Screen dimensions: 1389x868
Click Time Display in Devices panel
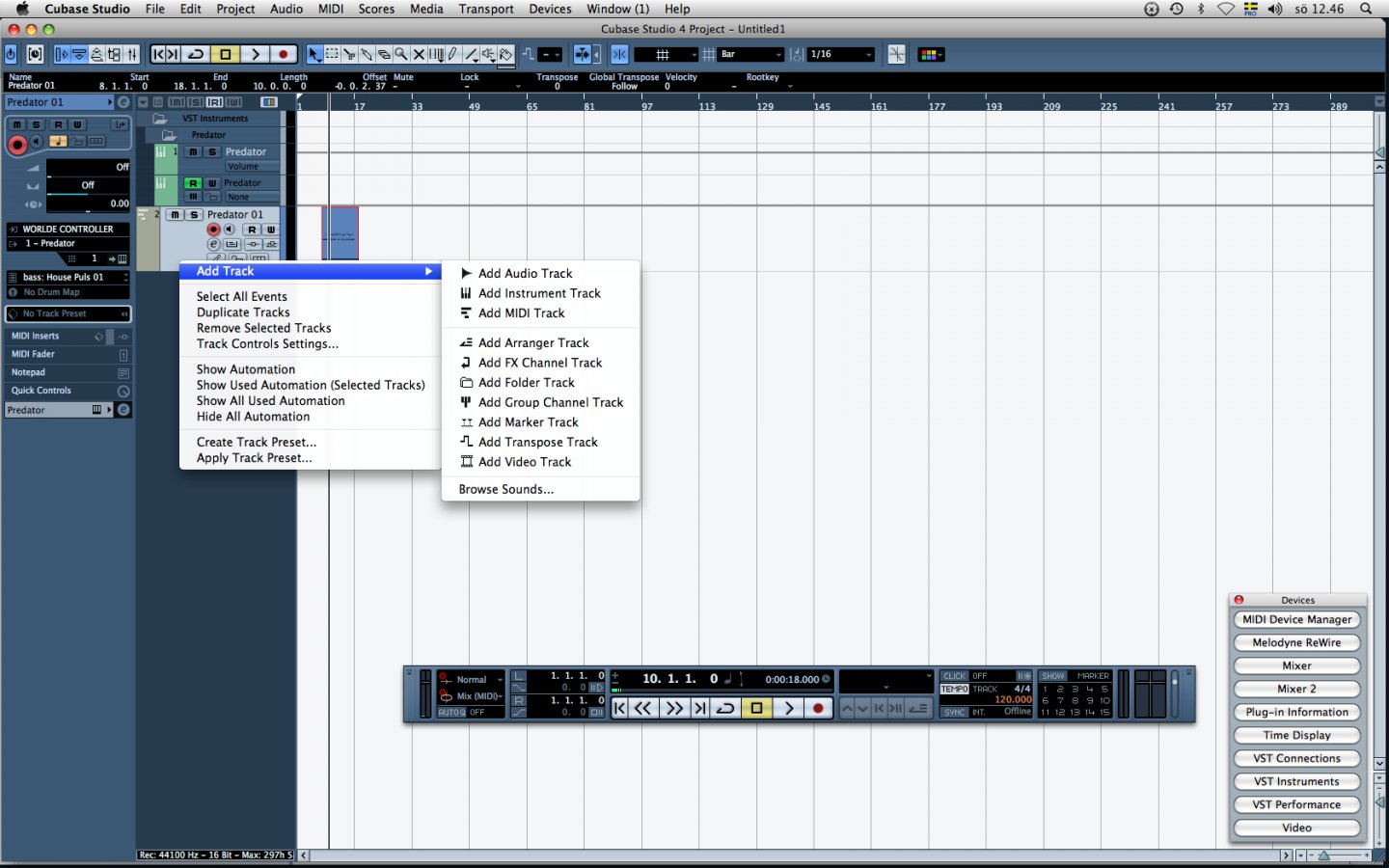tap(1296, 736)
